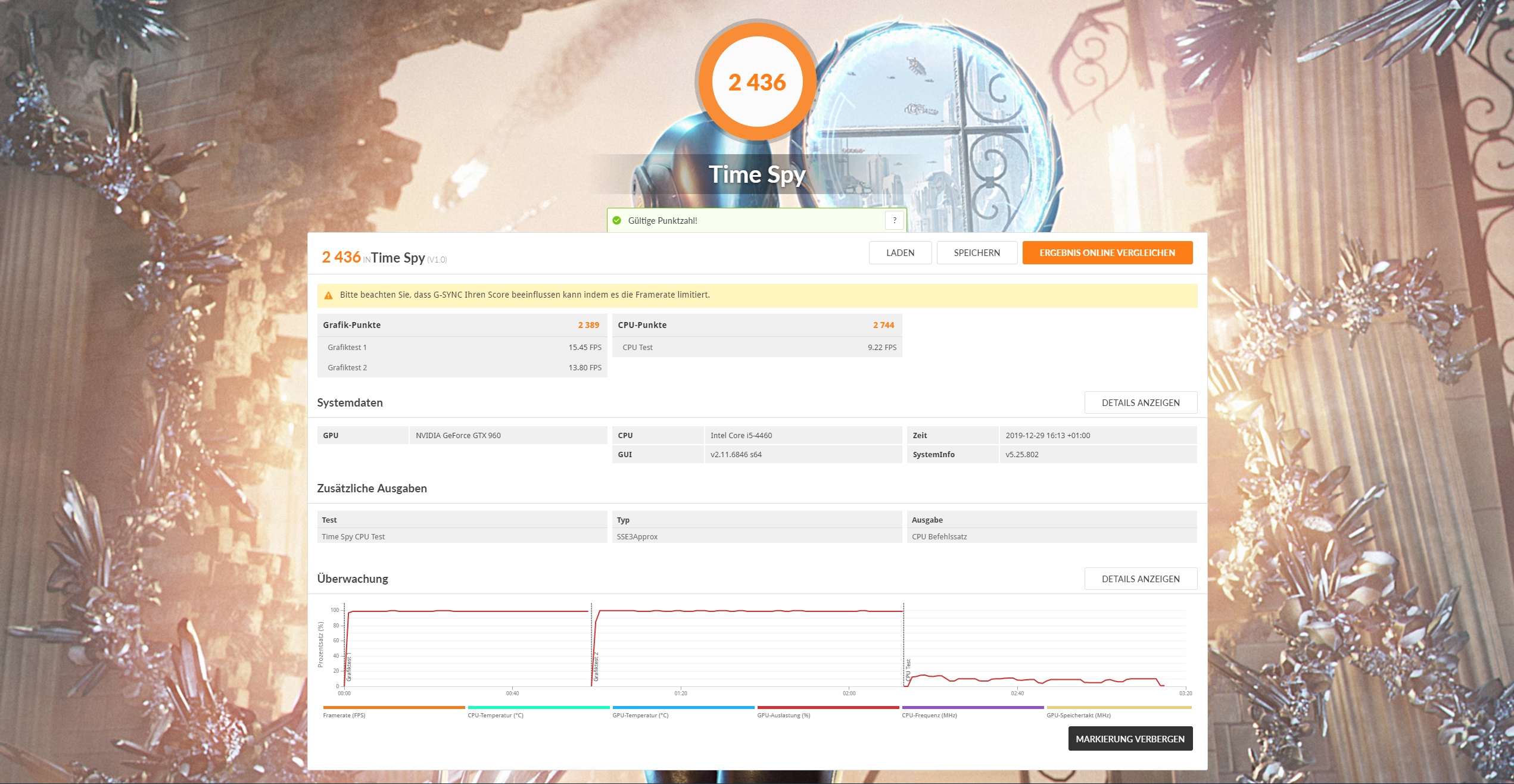Click ERGEBNIS ONLINE VERGLEICHEN button

click(1107, 252)
